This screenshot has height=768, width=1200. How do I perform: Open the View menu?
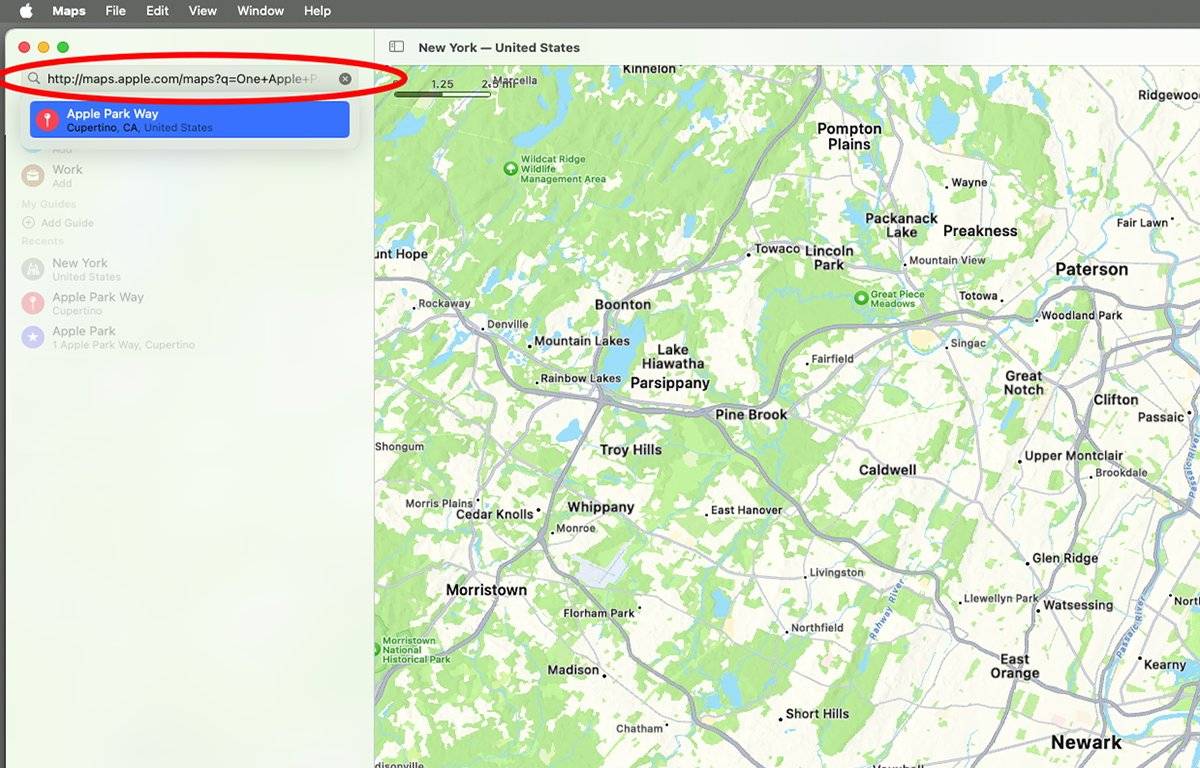point(202,11)
